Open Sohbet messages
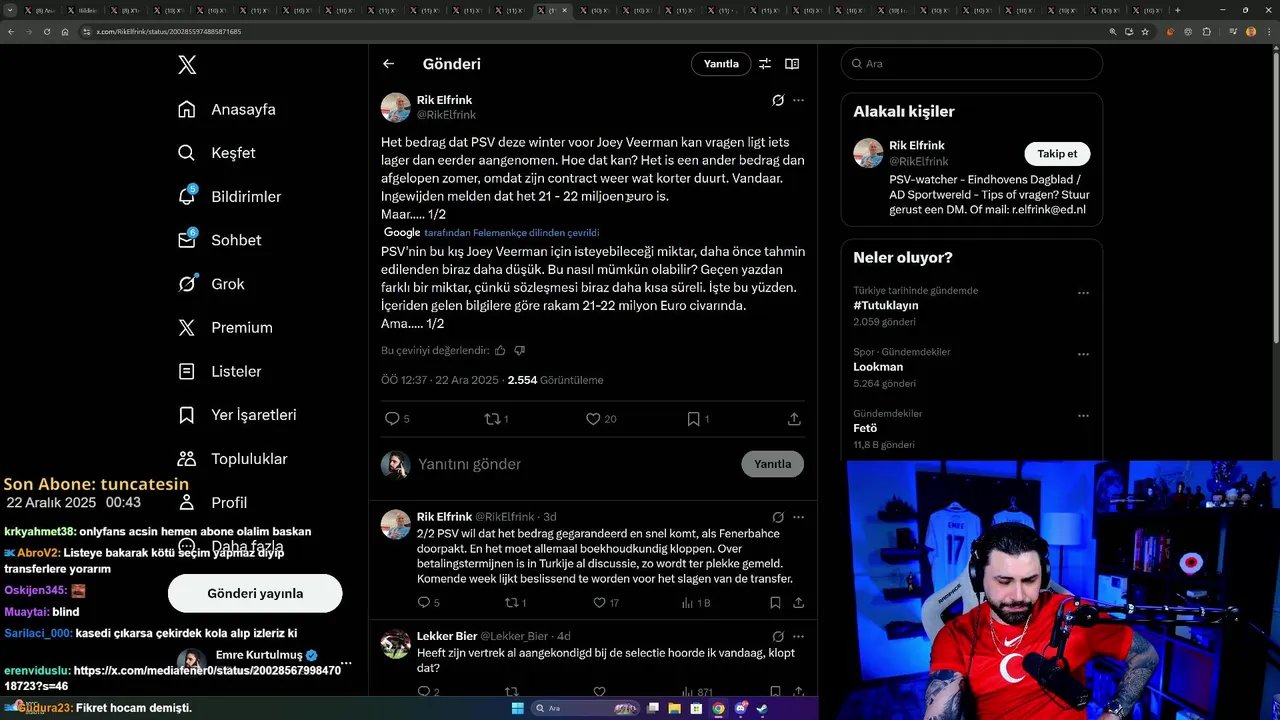Screen dimensions: 1280x720 click(x=219, y=240)
